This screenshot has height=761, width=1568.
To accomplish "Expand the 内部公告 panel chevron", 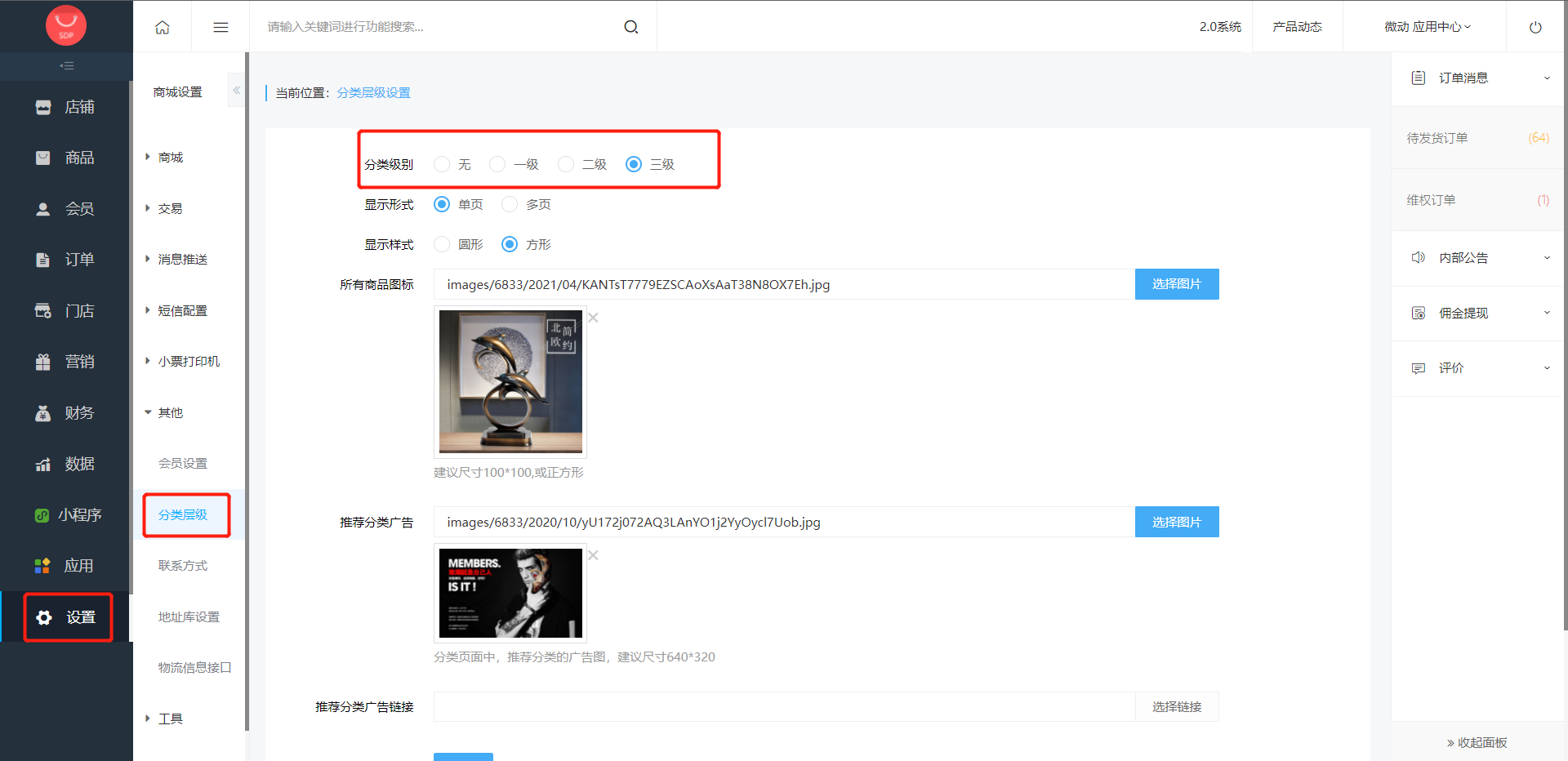I will (x=1547, y=258).
